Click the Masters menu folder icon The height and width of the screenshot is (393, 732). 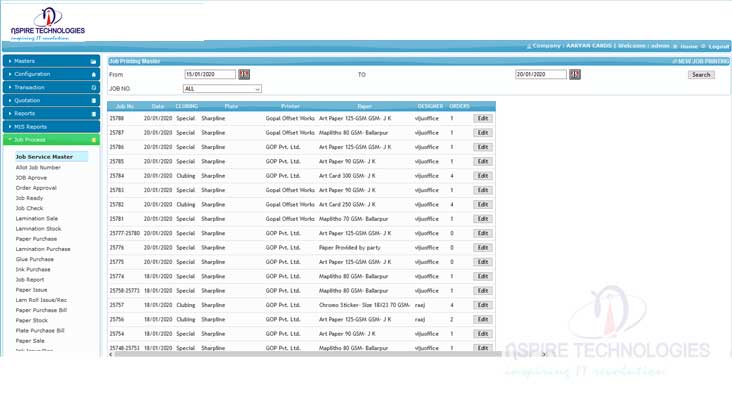(x=93, y=61)
